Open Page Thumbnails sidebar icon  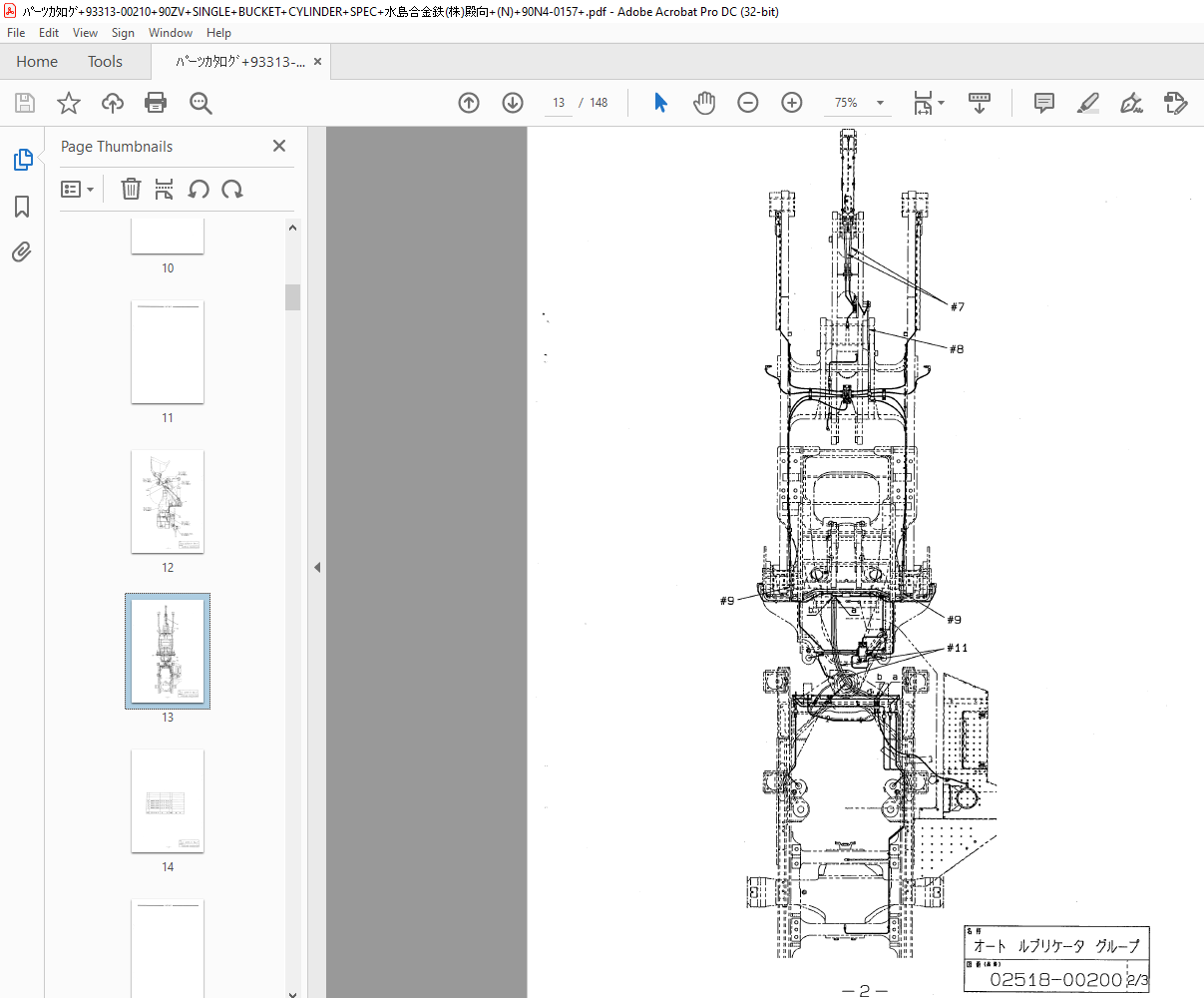click(x=22, y=160)
